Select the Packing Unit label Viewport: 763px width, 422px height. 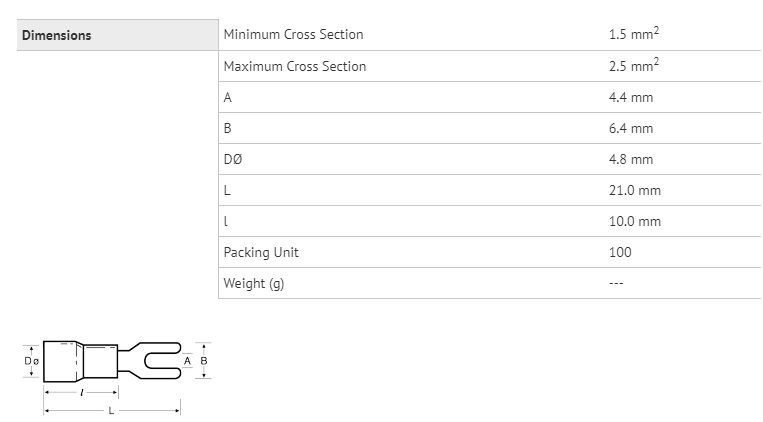[261, 253]
